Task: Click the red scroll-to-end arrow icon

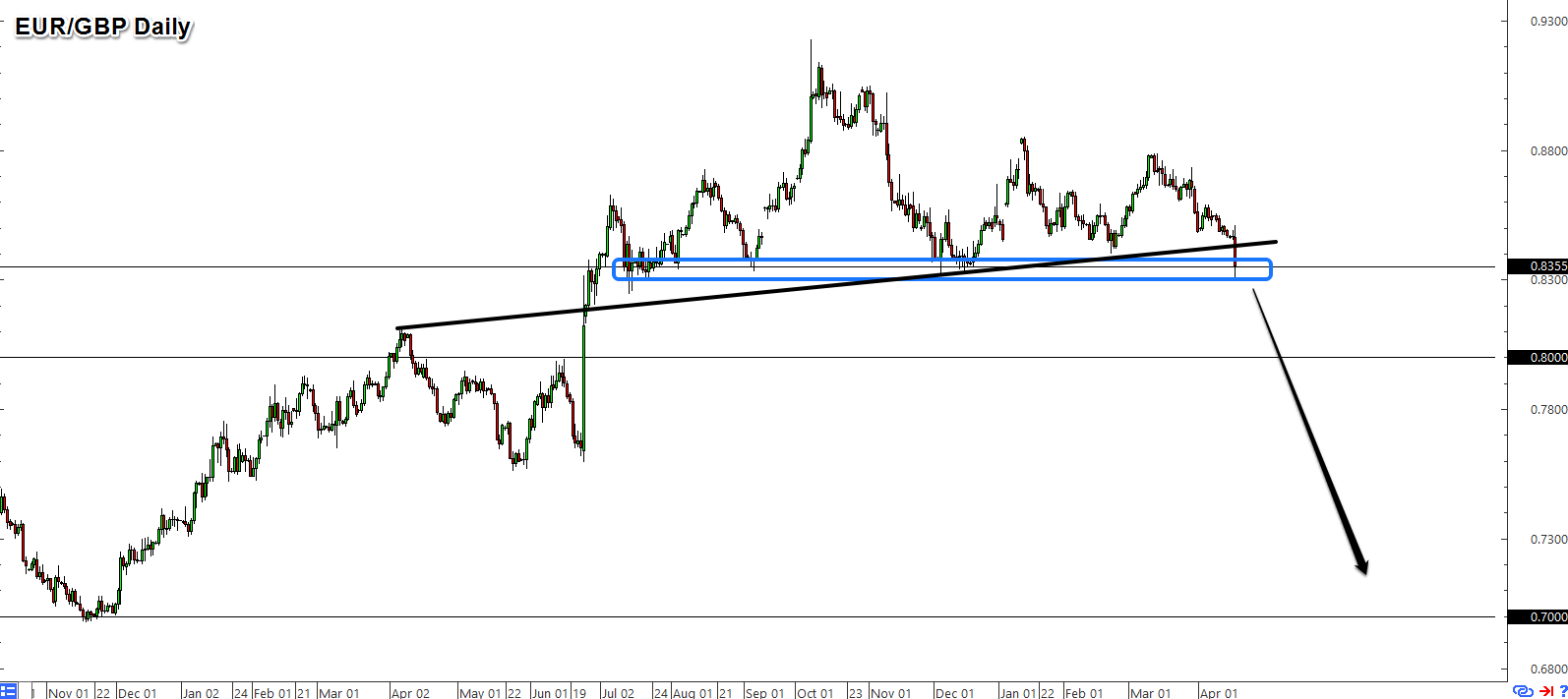Action: tap(1546, 692)
